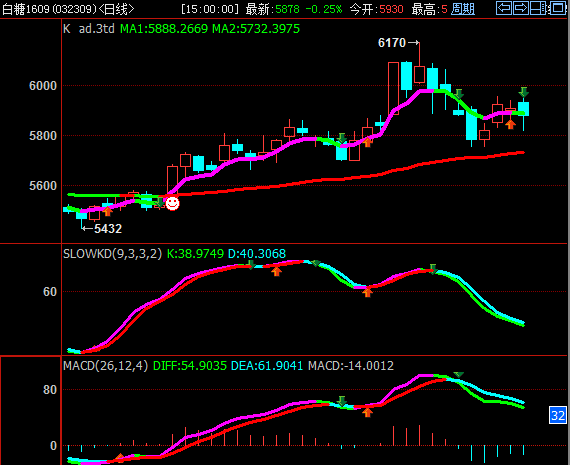The image size is (570, 465).
Task: Click the 6170 high price annotation
Action: (392, 43)
